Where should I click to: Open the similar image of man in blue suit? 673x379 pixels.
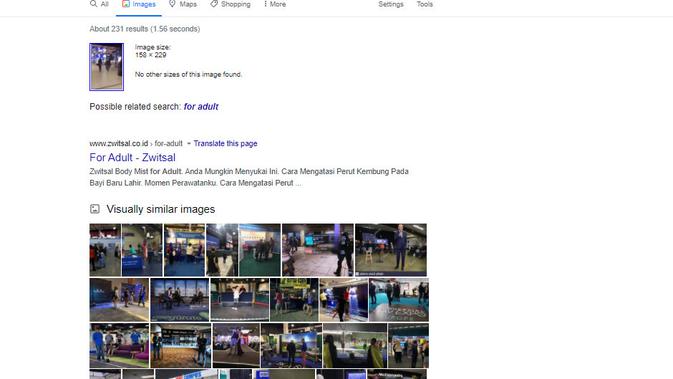(x=391, y=250)
